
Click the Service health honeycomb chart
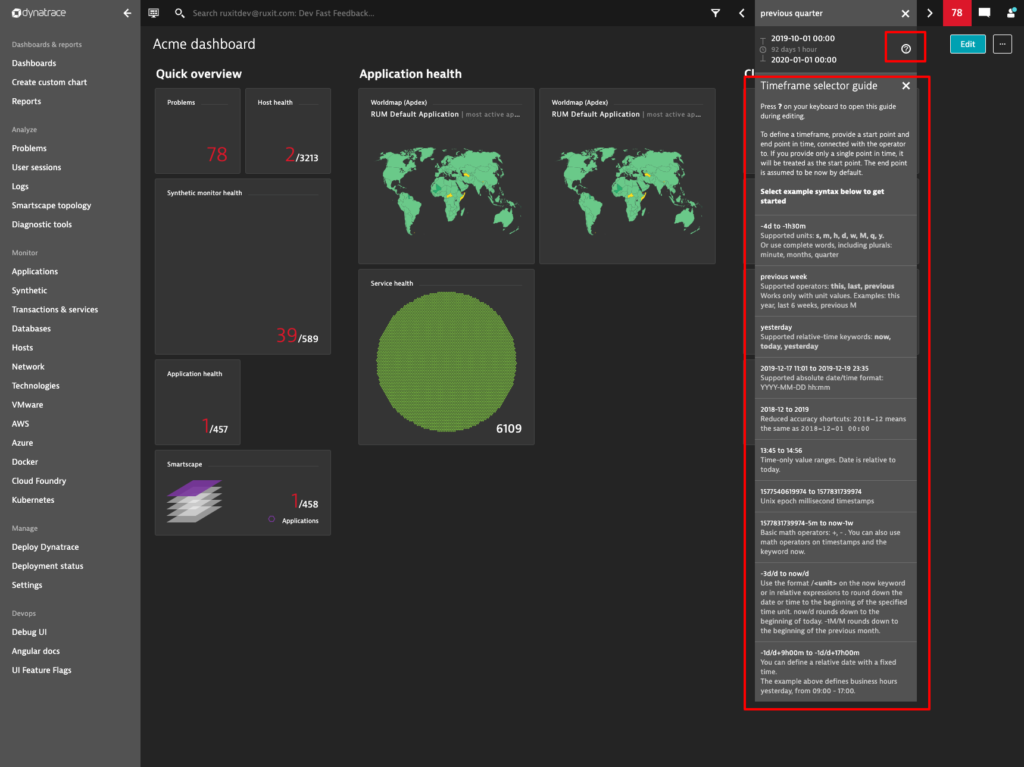coord(447,361)
